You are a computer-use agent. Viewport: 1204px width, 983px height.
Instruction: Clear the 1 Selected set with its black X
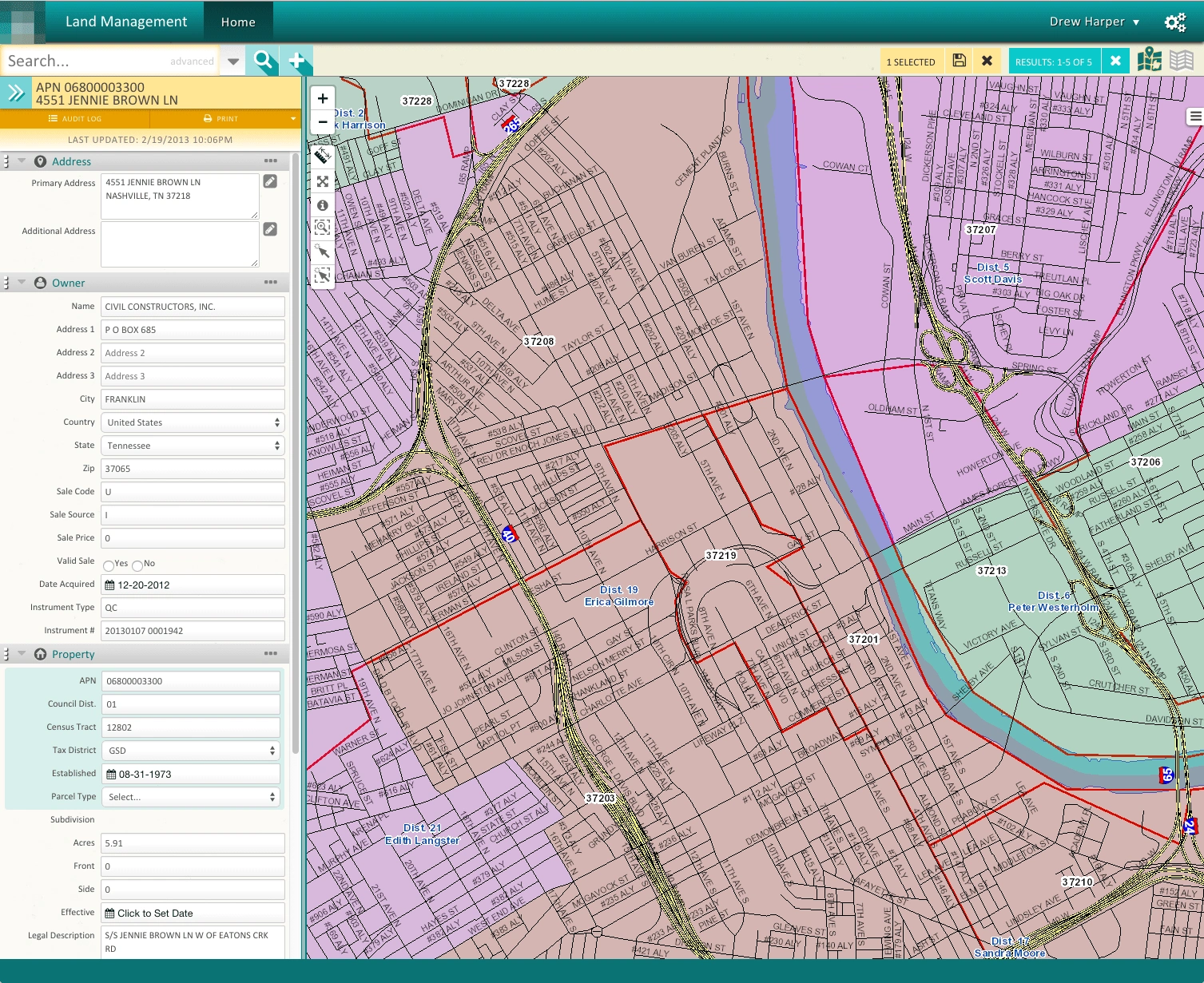coord(987,61)
